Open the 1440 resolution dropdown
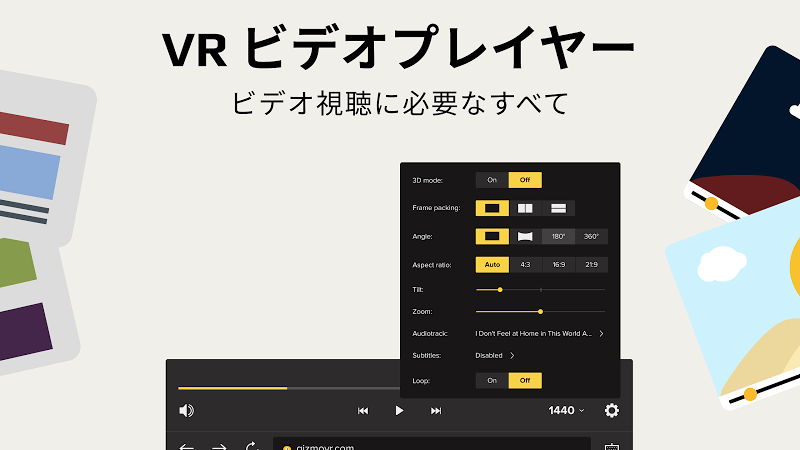The height and width of the screenshot is (450, 800). pyautogui.click(x=566, y=410)
